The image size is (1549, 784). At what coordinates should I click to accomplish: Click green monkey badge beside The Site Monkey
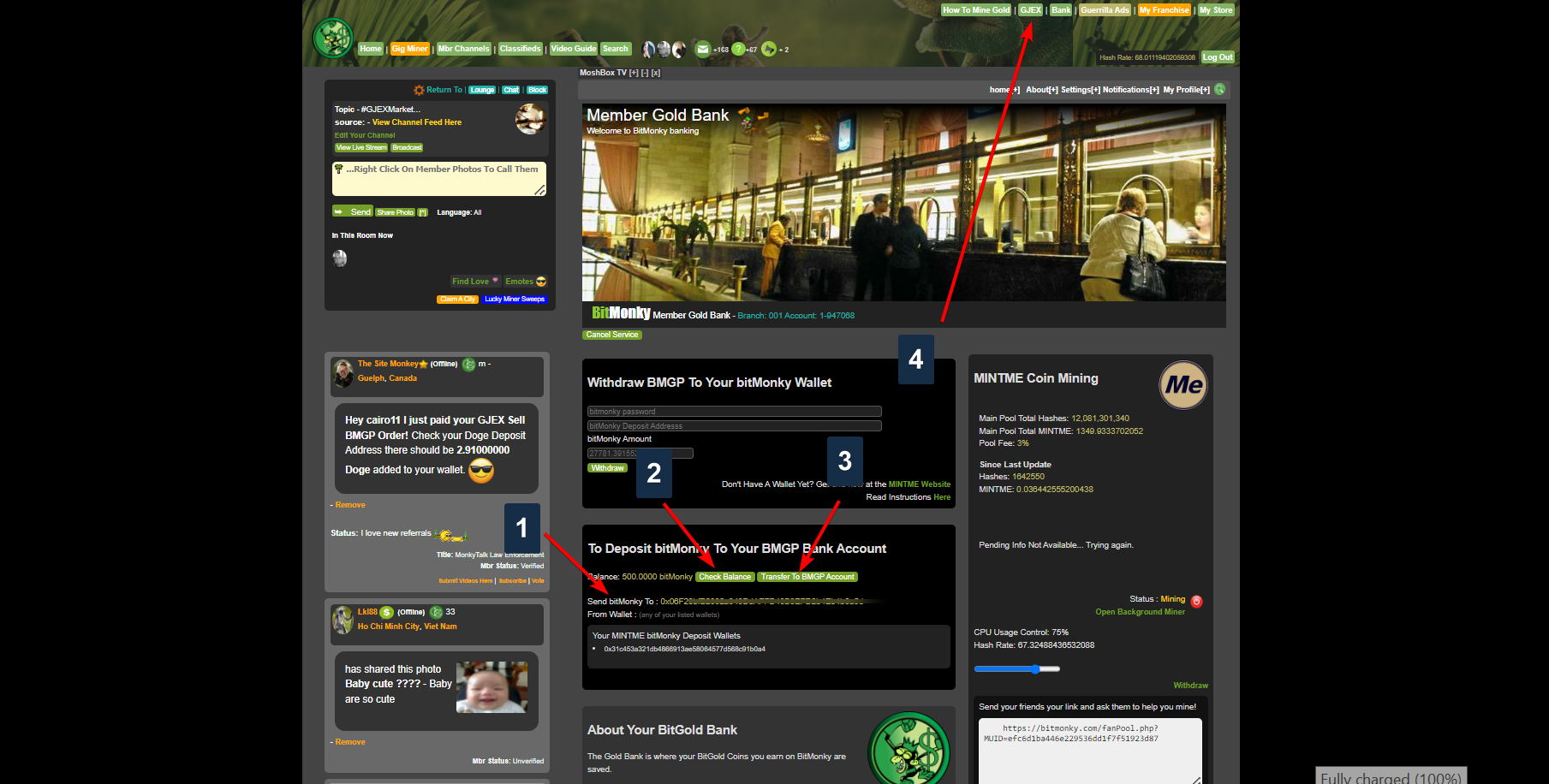469,365
